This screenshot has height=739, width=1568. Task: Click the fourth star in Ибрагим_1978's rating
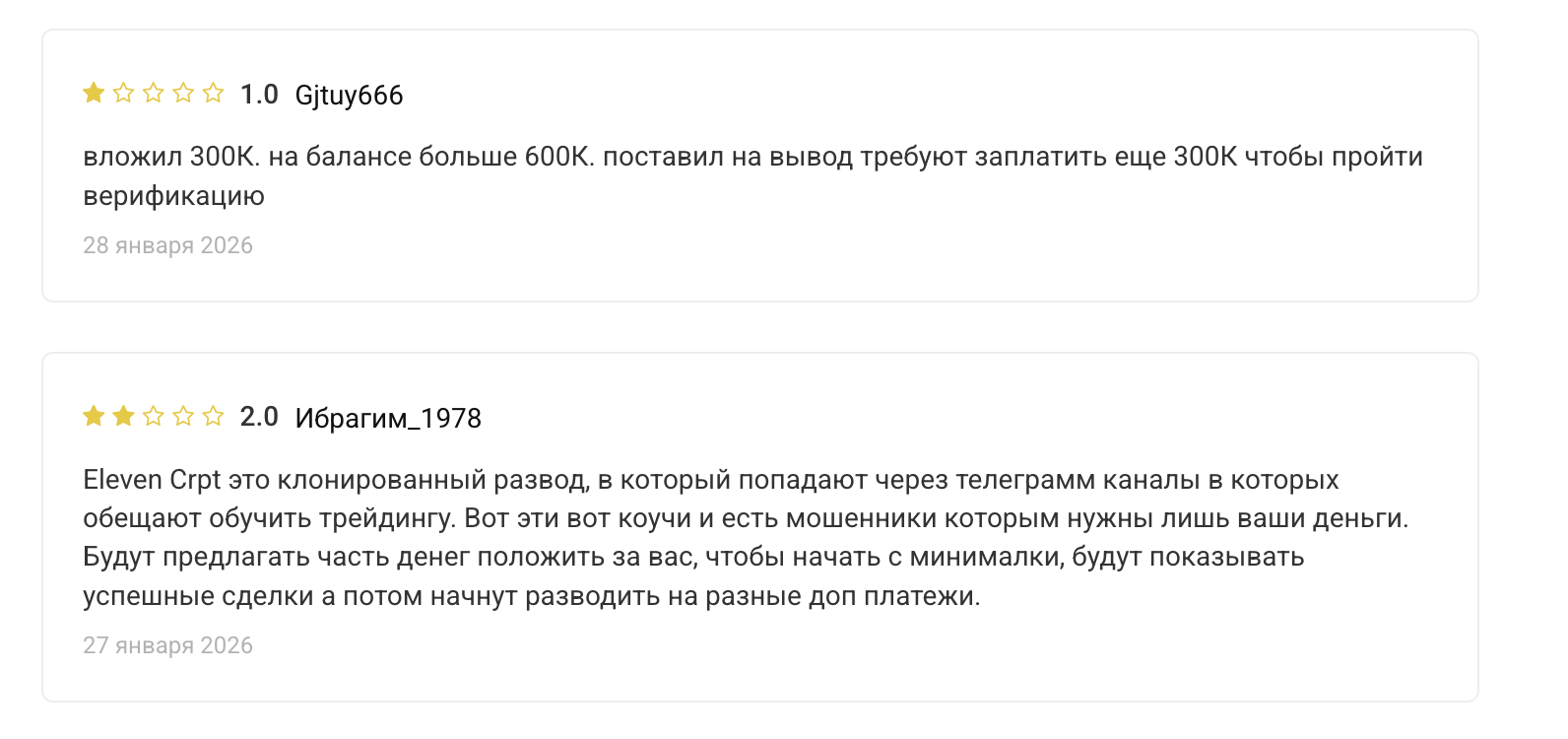click(x=183, y=417)
